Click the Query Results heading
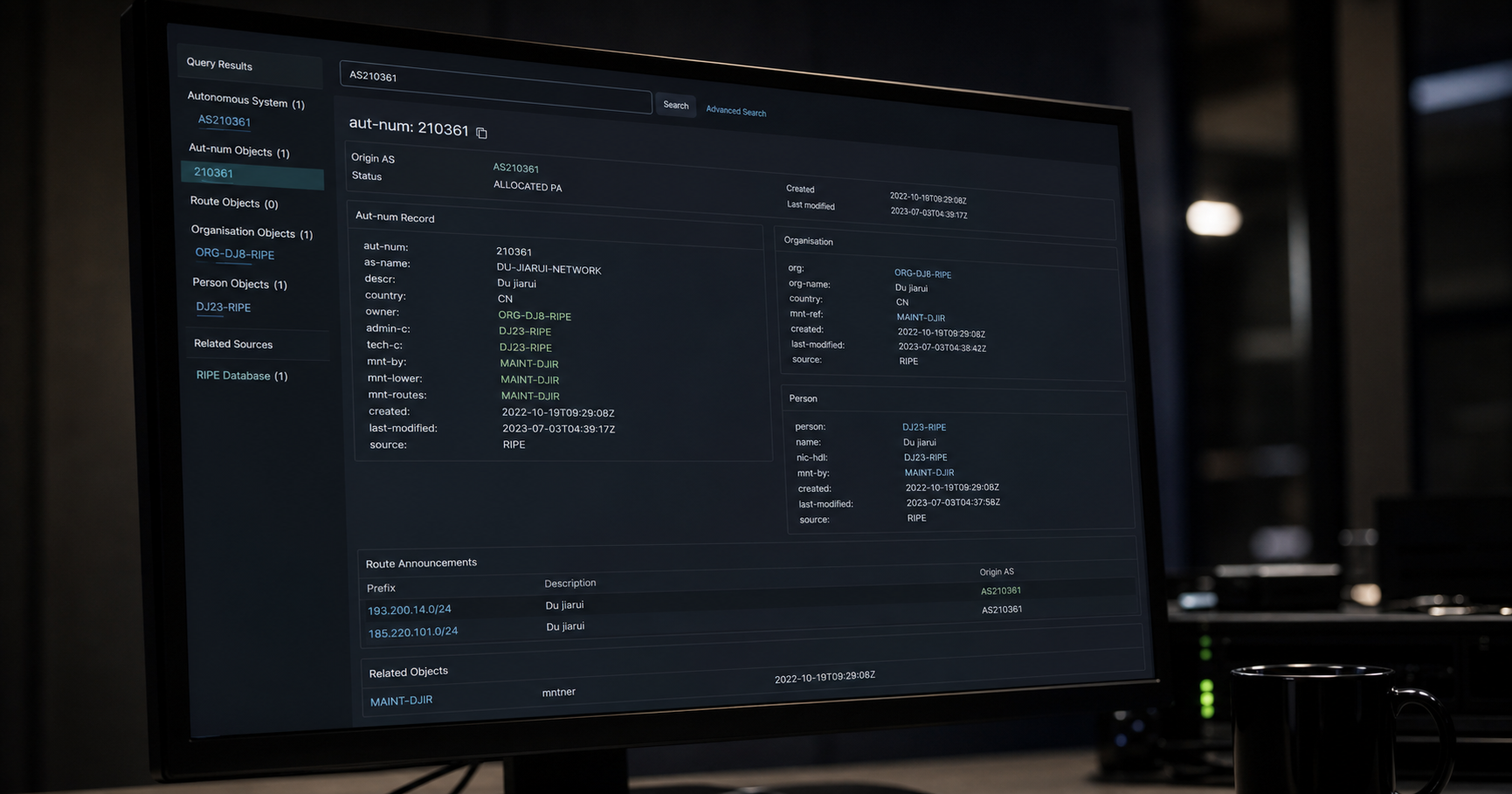 point(219,65)
